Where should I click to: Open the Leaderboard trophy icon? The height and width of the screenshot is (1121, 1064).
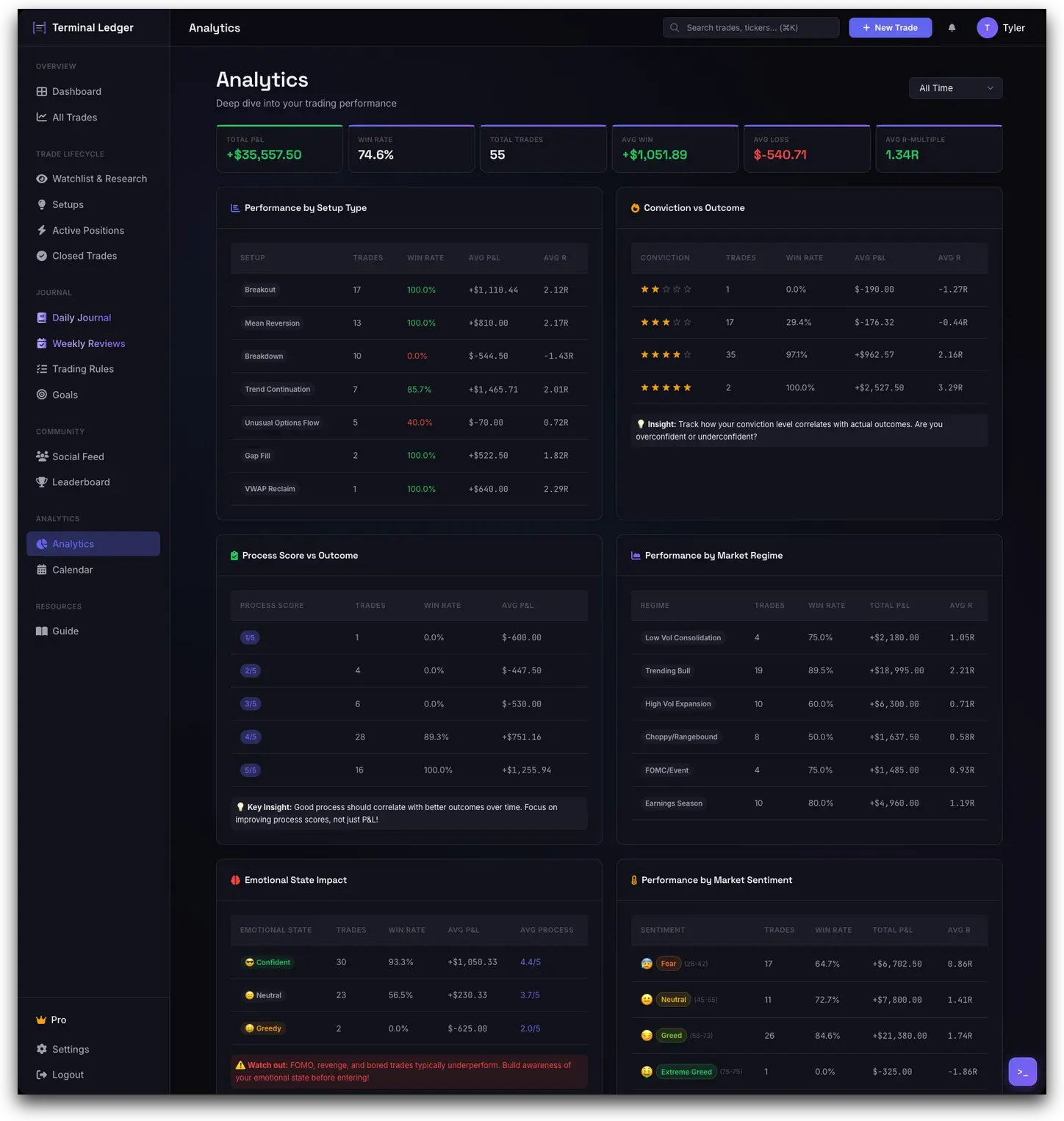coord(41,481)
